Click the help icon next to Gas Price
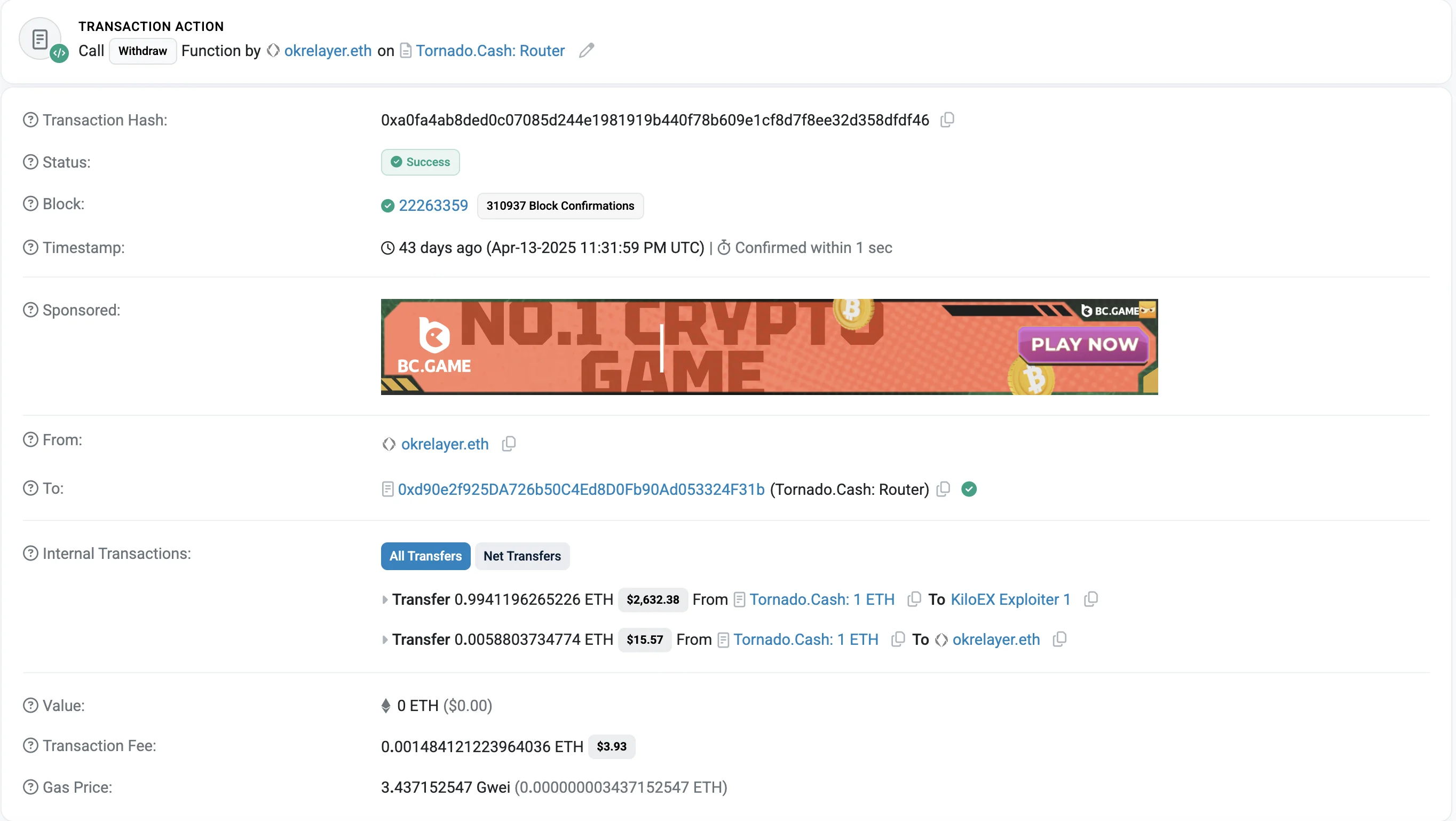This screenshot has height=821, width=1456. 30,787
